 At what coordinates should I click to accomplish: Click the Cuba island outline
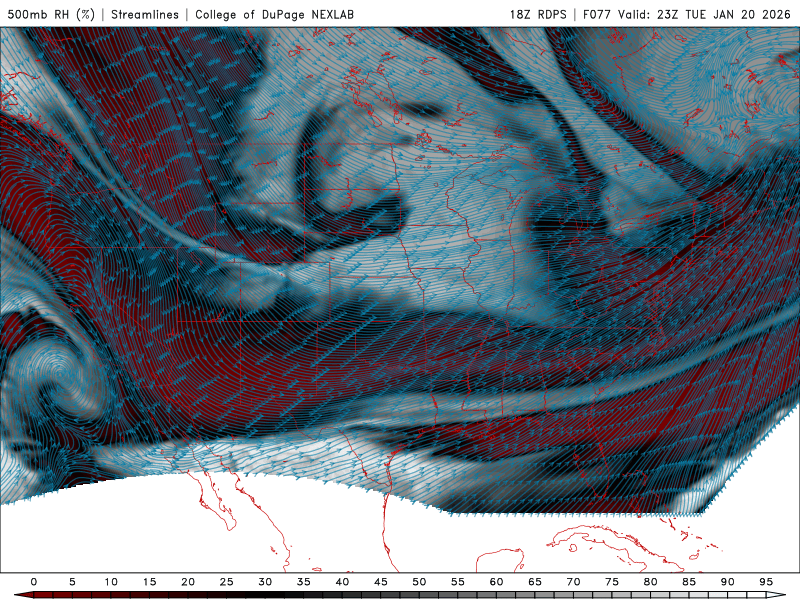click(615, 547)
